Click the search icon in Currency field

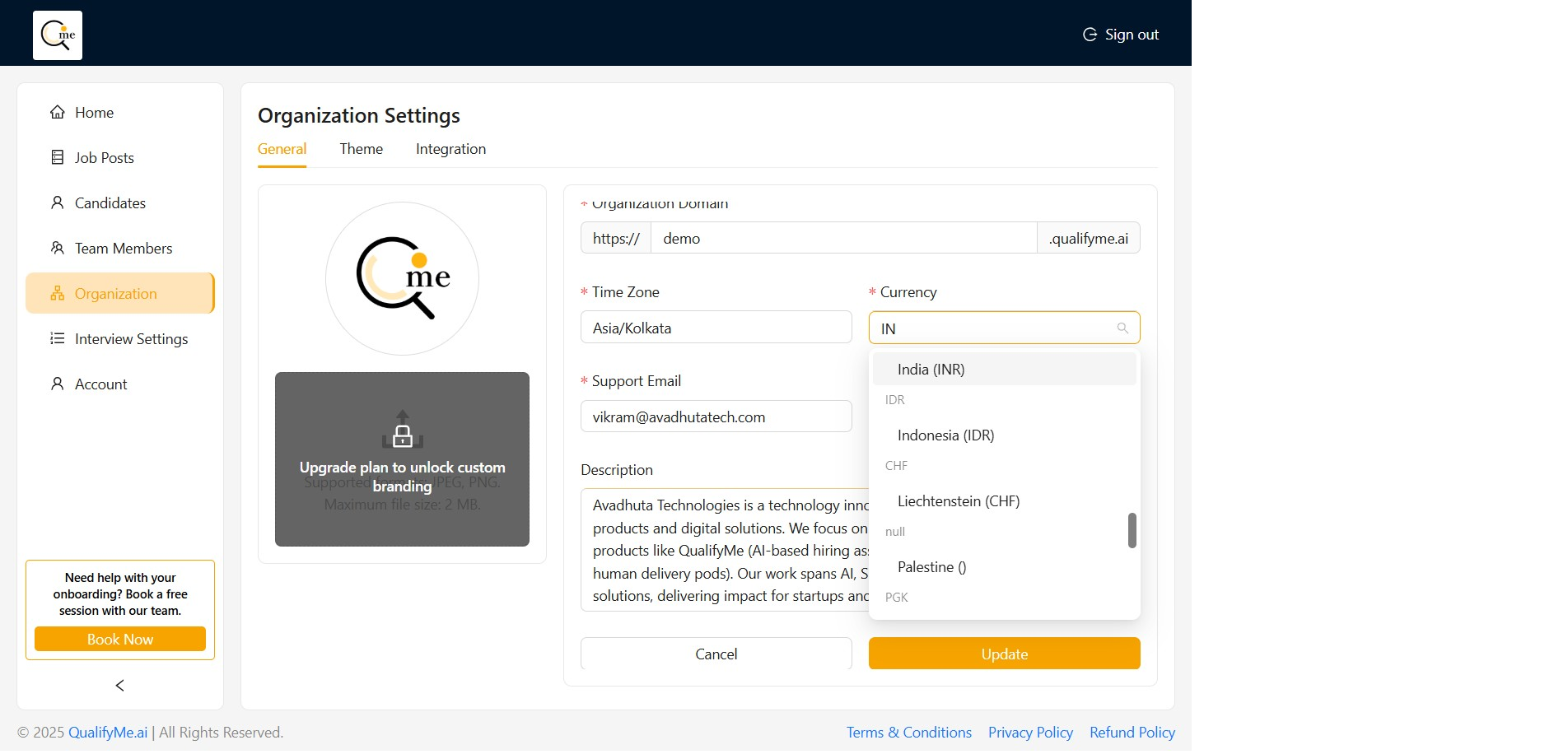click(x=1122, y=328)
